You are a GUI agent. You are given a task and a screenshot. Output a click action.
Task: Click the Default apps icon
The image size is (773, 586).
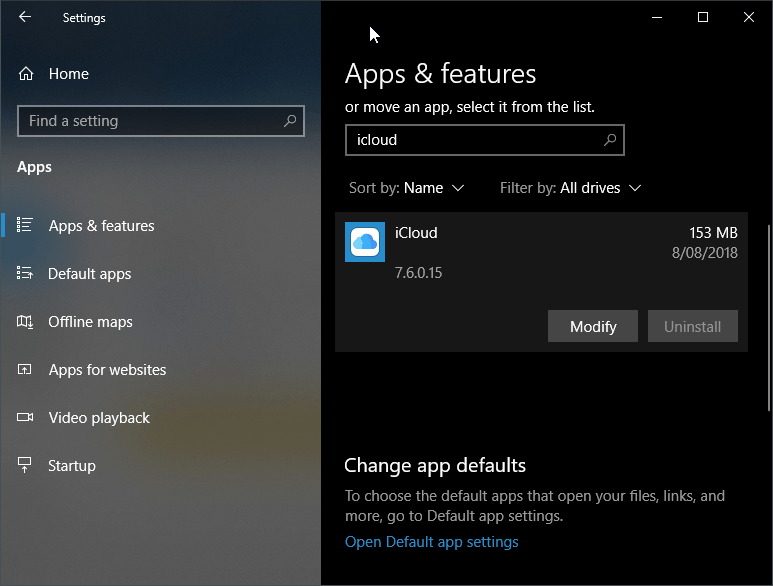pyautogui.click(x=25, y=273)
